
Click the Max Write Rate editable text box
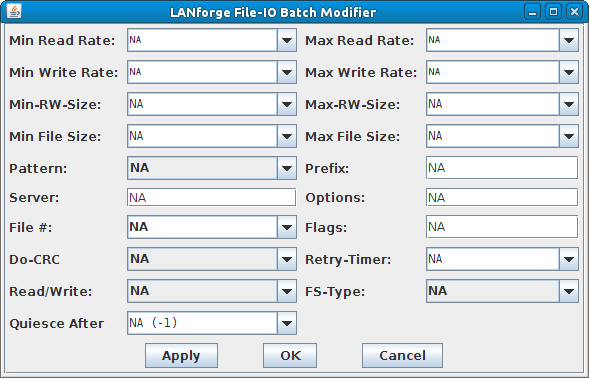tap(493, 72)
